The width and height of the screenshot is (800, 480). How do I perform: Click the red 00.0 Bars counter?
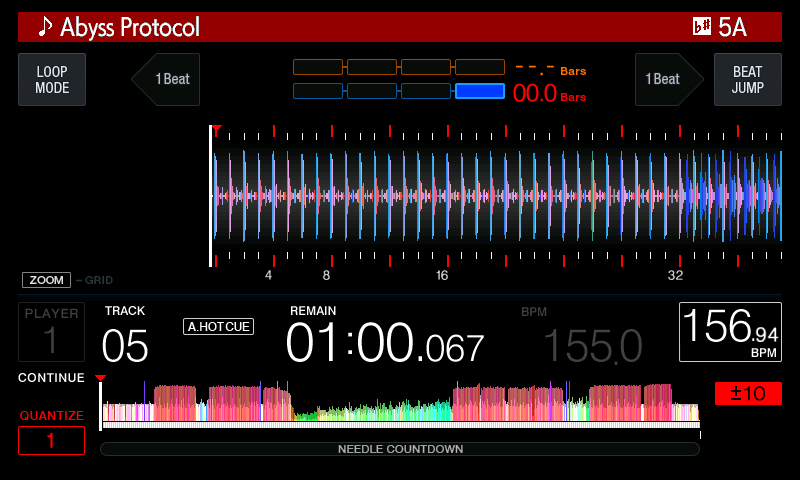(x=549, y=93)
